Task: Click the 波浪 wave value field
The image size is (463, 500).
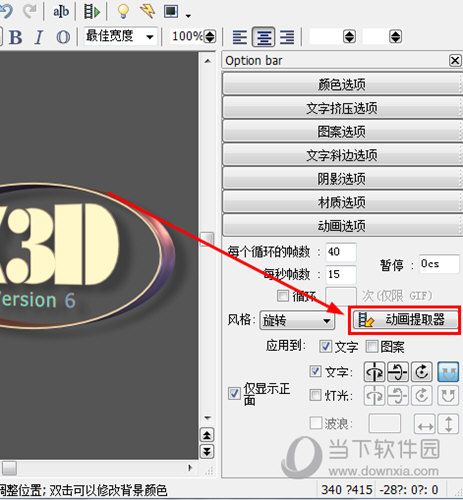Action: 385,423
